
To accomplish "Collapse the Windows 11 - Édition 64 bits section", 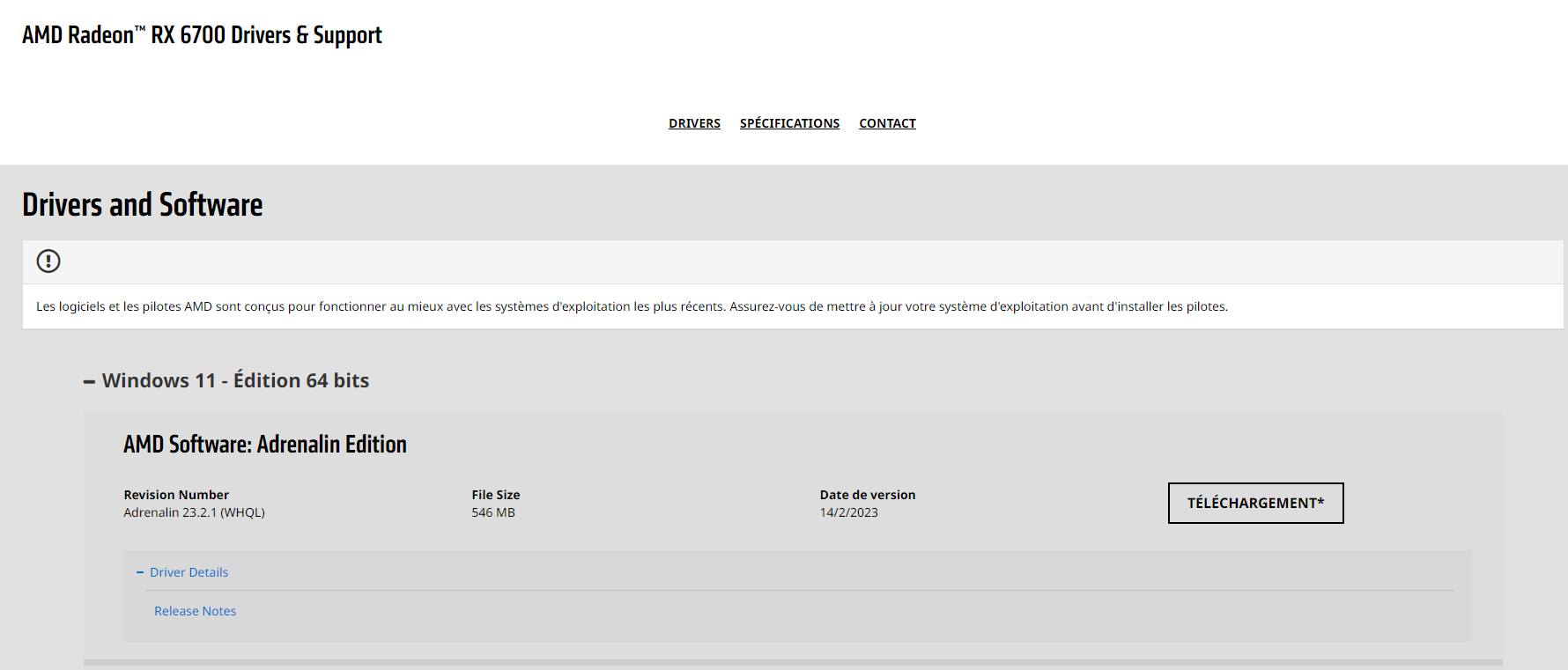I will click(x=226, y=380).
